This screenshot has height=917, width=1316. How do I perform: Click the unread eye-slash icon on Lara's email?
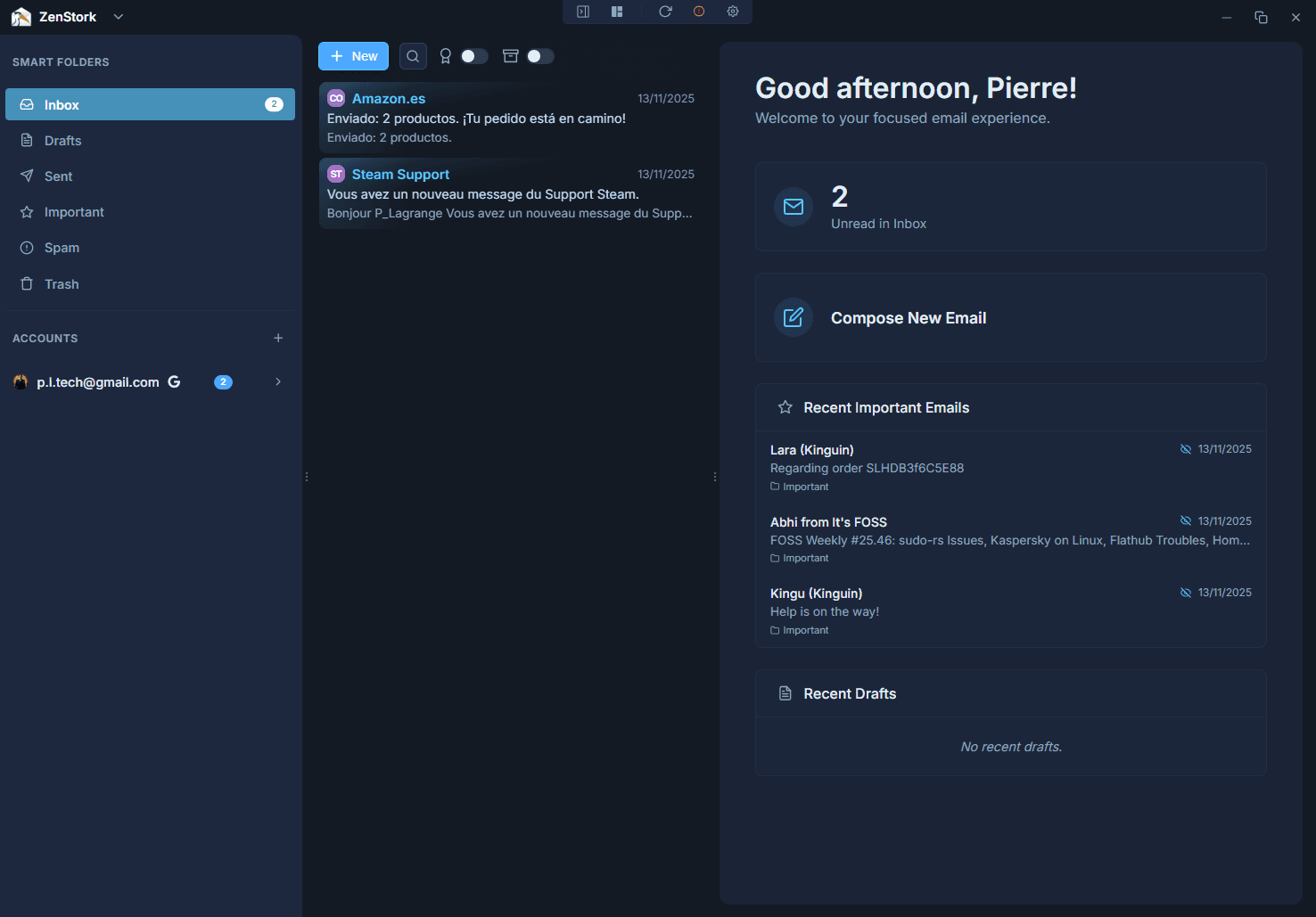[x=1185, y=448]
